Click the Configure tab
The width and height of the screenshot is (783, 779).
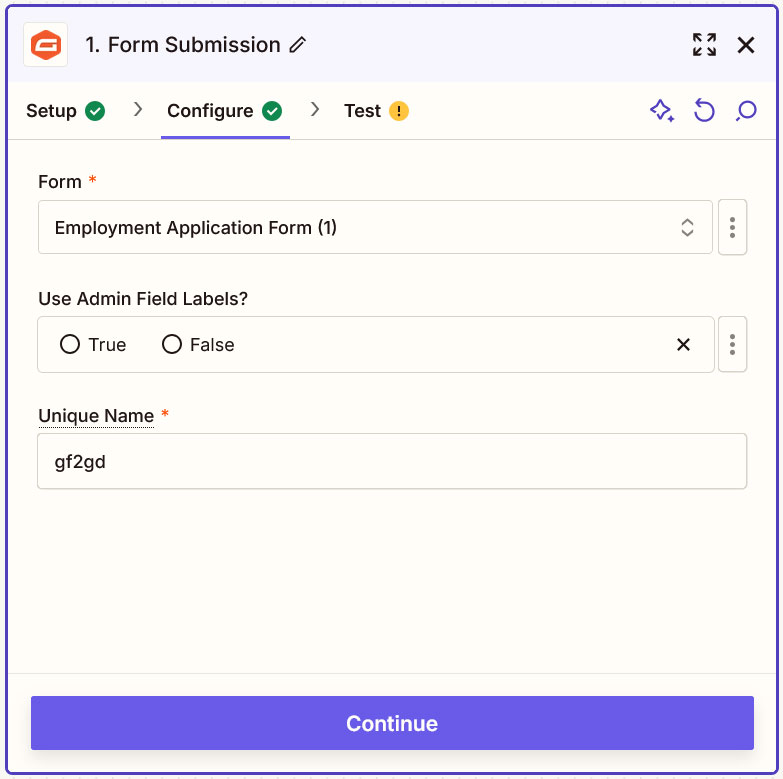[225, 111]
